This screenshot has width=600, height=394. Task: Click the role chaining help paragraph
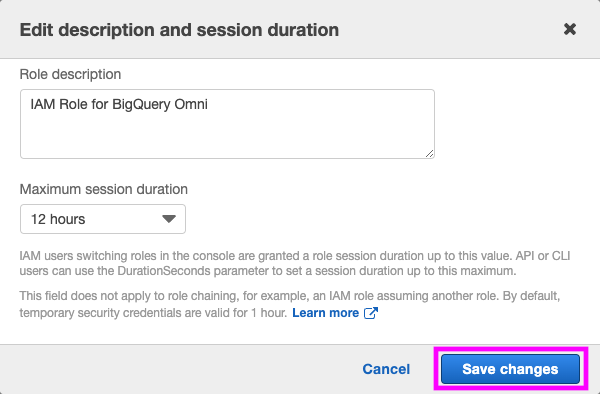[290, 304]
